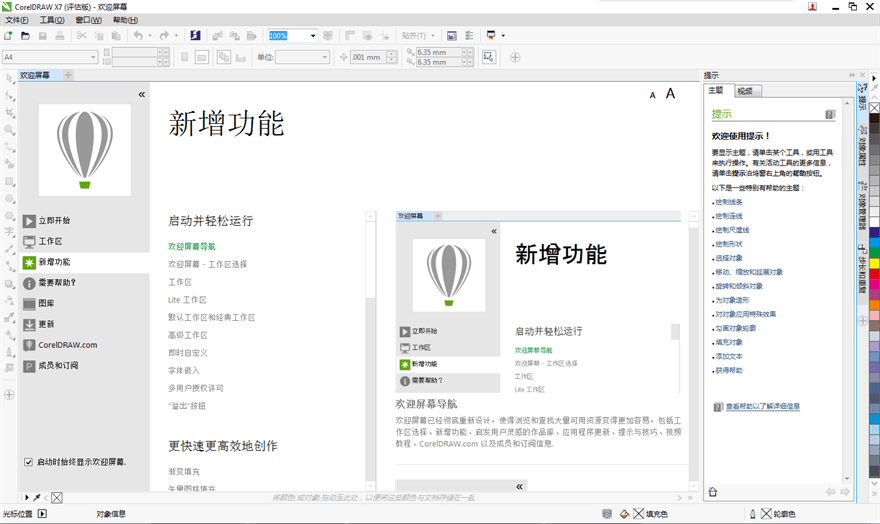Screen dimensions: 880x524
Task: Click '添加文本' hint topic link
Action: point(729,356)
